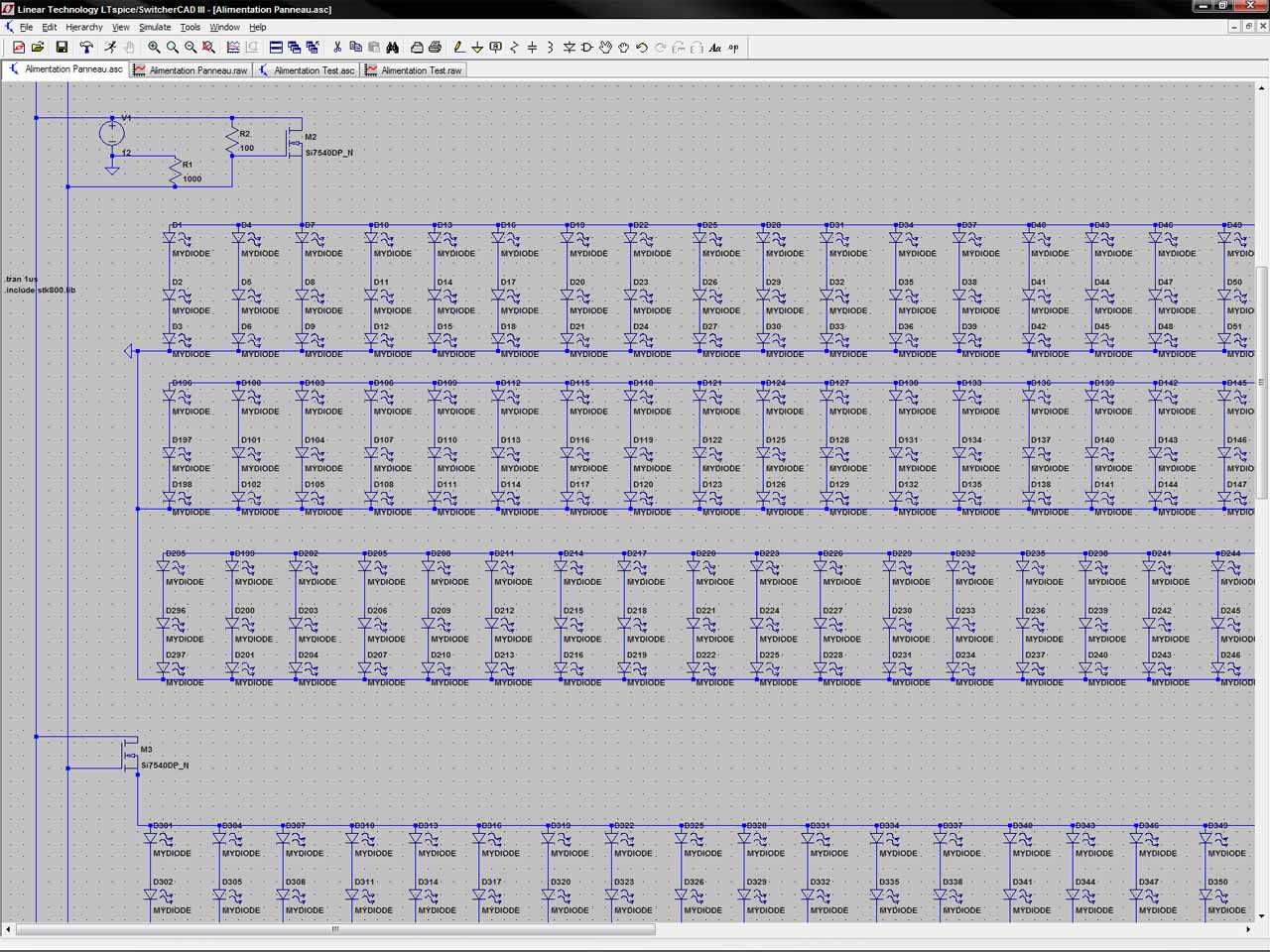Select the Drag closed-hand tool

click(x=623, y=48)
